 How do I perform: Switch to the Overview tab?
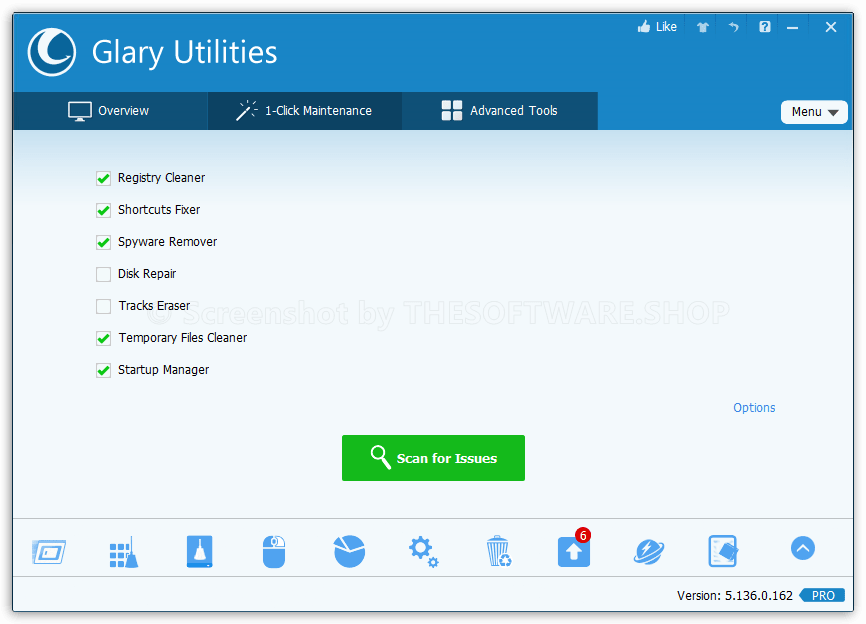[110, 111]
